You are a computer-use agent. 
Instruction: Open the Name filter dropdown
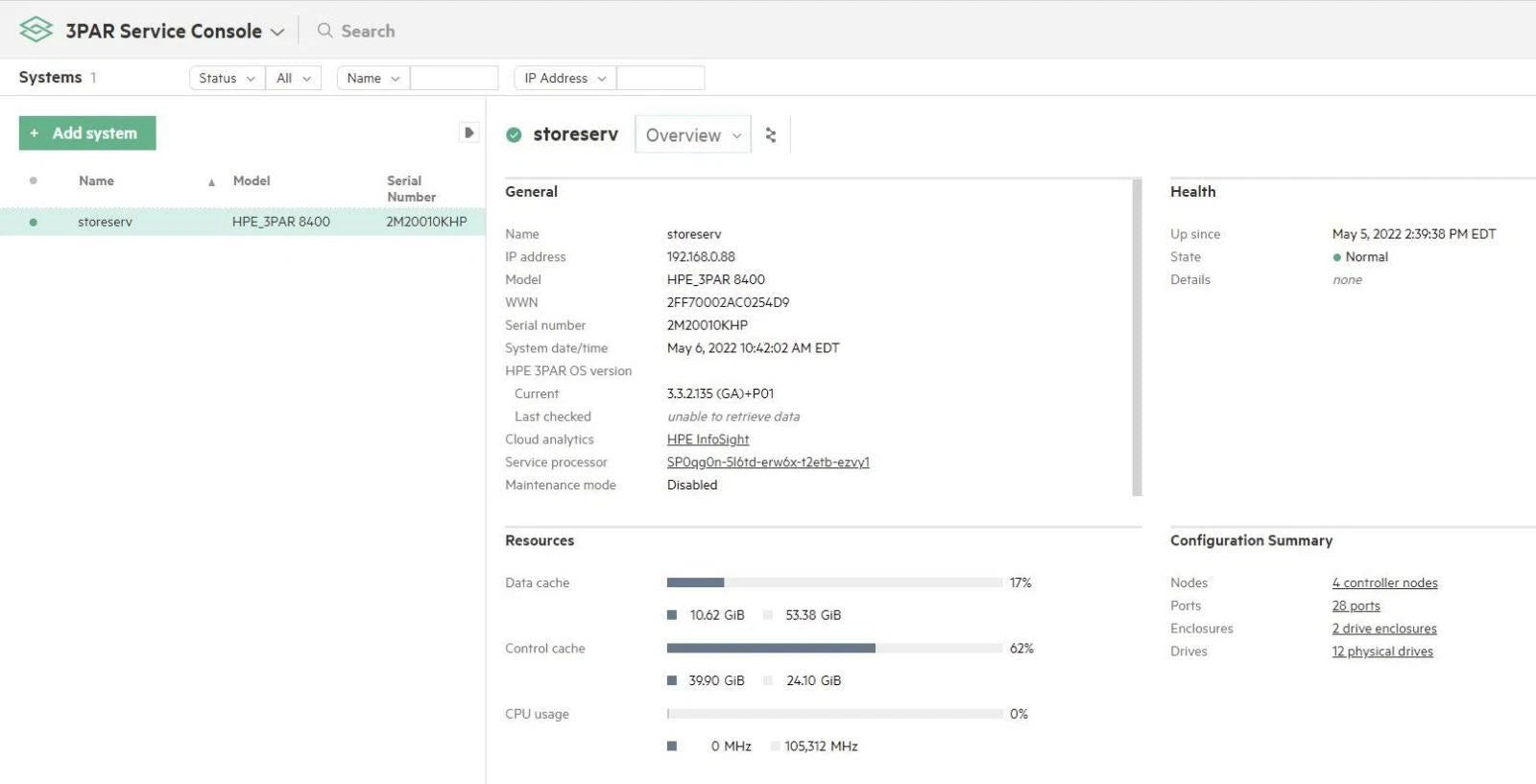click(x=373, y=78)
